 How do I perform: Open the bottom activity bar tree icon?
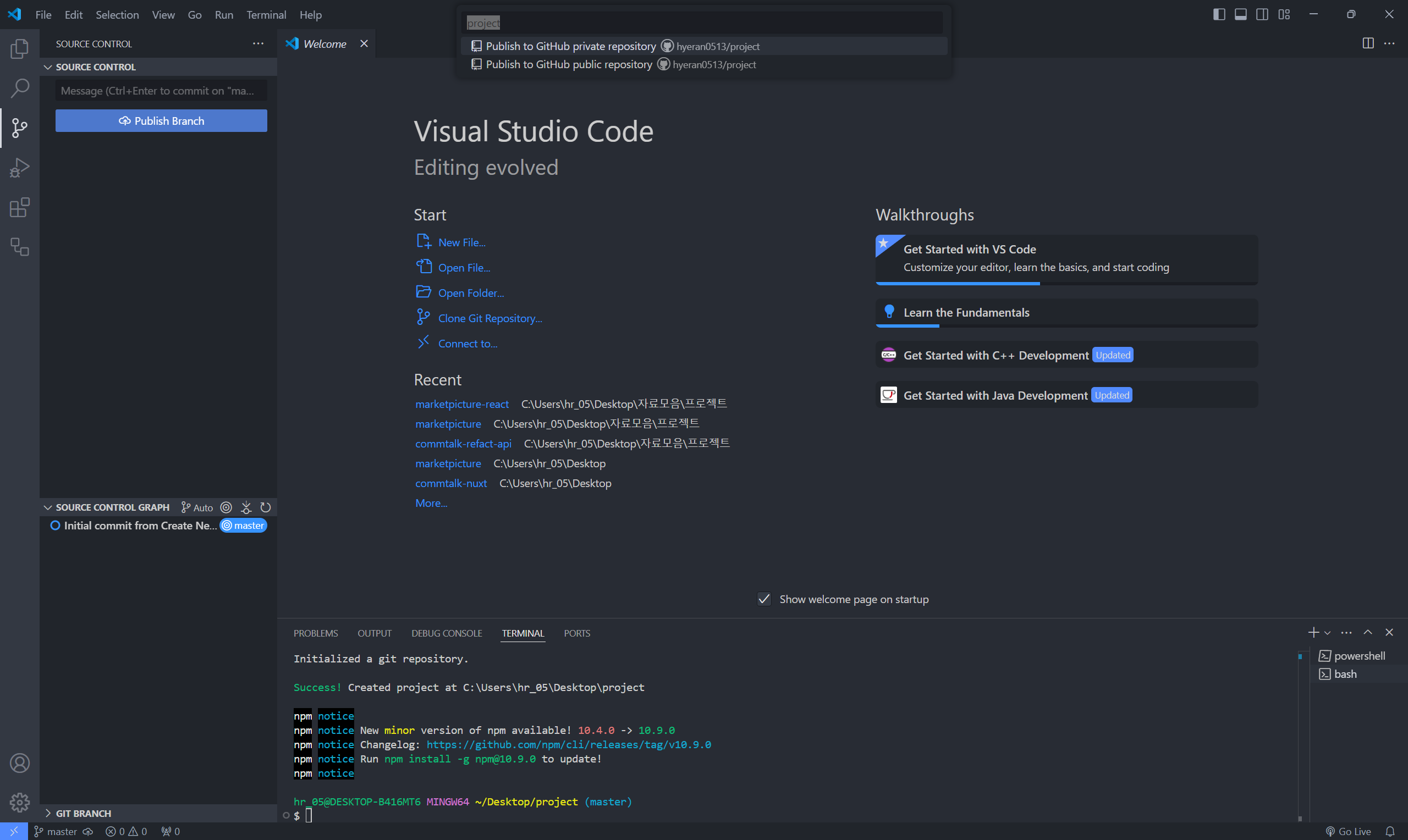click(19, 247)
